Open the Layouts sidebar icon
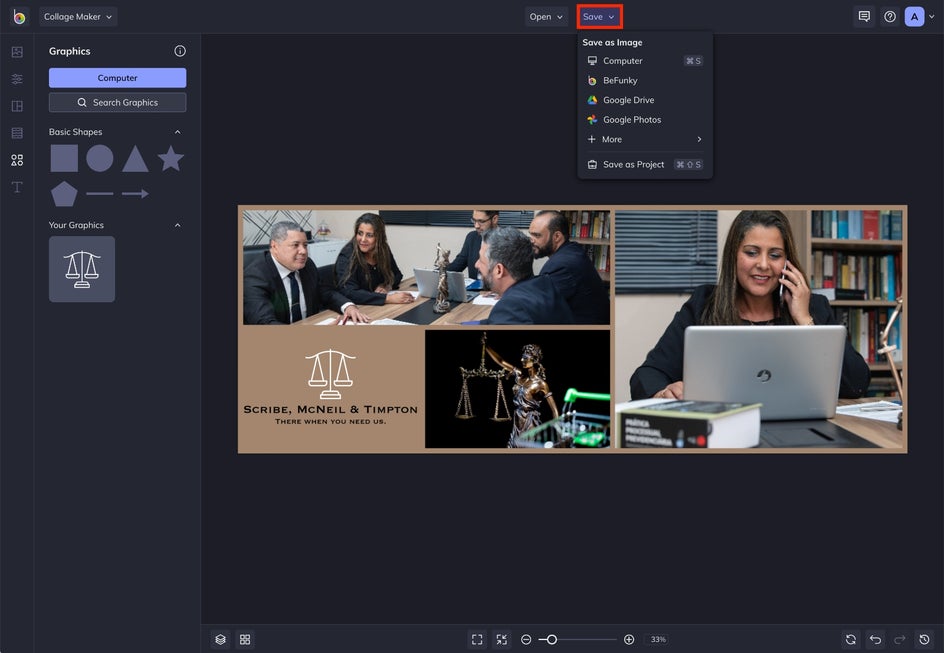This screenshot has height=653, width=944. pyautogui.click(x=17, y=106)
